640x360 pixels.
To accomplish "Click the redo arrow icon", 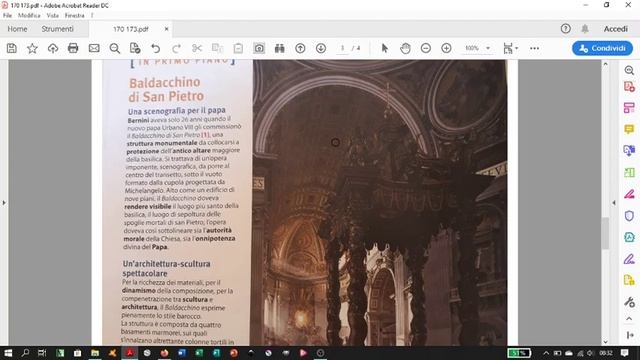I will pyautogui.click(x=176, y=48).
